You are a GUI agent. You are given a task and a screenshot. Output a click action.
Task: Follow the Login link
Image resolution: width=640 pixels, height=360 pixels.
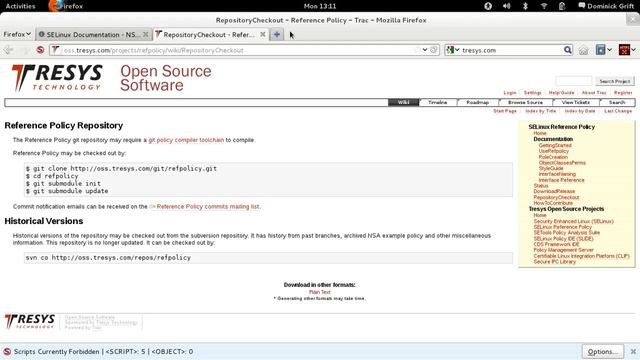point(510,93)
